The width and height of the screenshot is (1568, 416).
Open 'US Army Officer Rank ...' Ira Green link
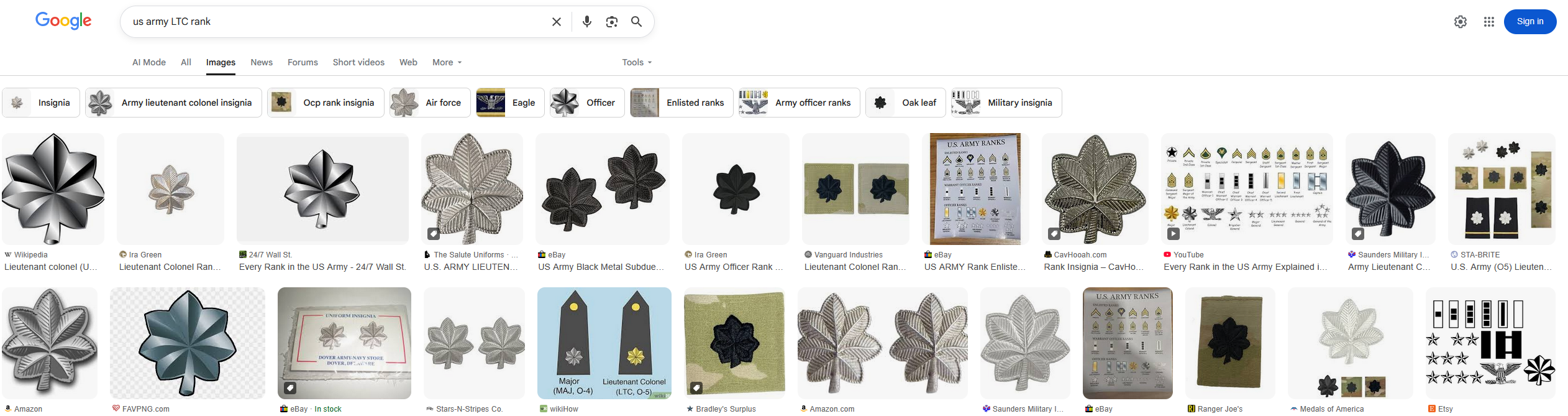point(734,267)
